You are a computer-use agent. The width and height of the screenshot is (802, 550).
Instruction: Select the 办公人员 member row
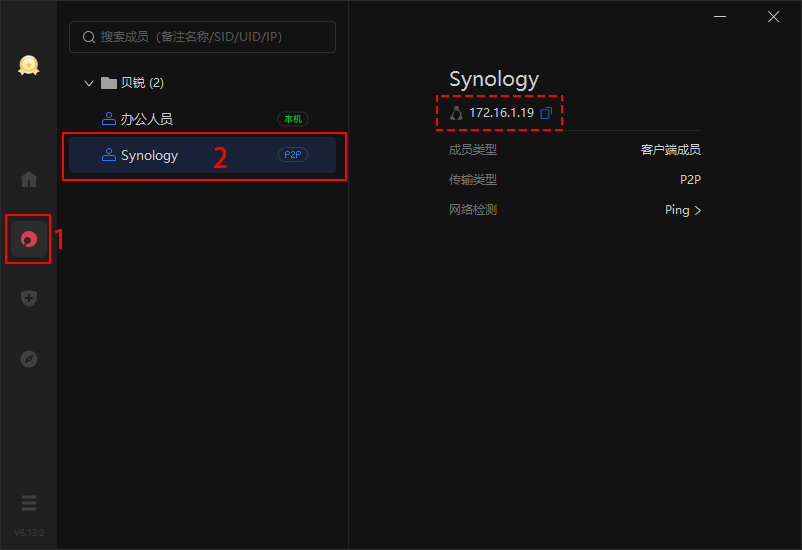(203, 119)
